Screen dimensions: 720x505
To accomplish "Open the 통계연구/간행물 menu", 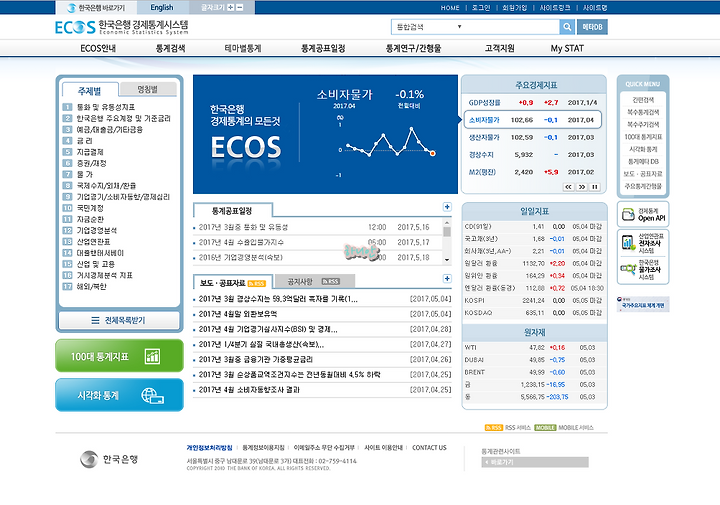I will tap(413, 49).
